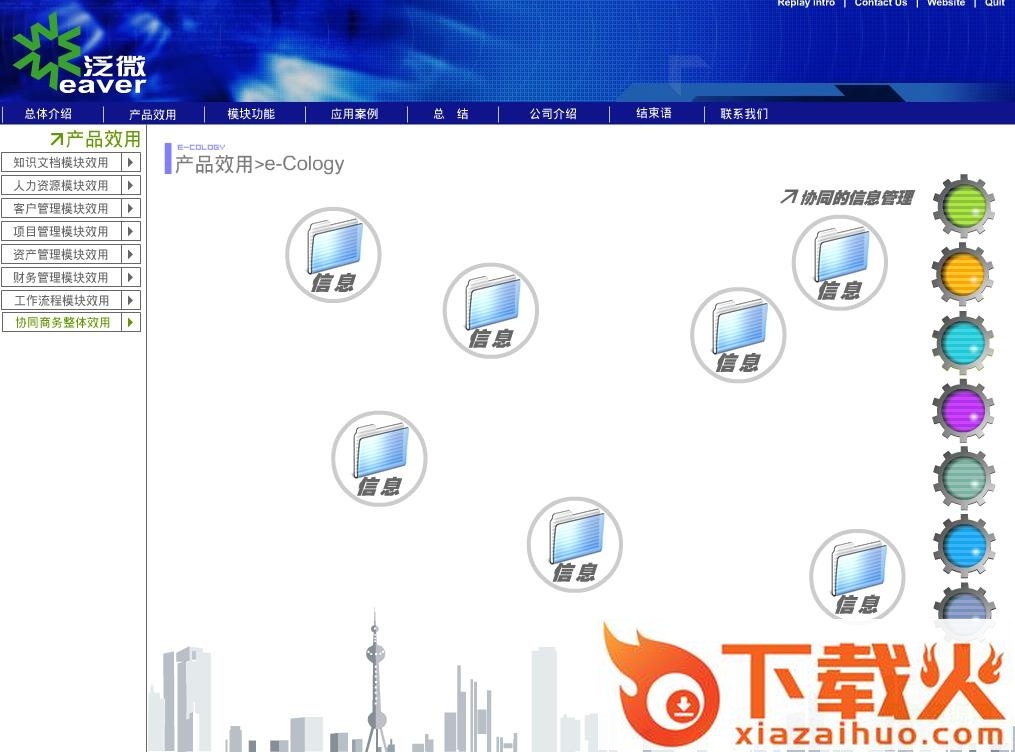
Task: Click the green gear icon
Action: point(961,207)
